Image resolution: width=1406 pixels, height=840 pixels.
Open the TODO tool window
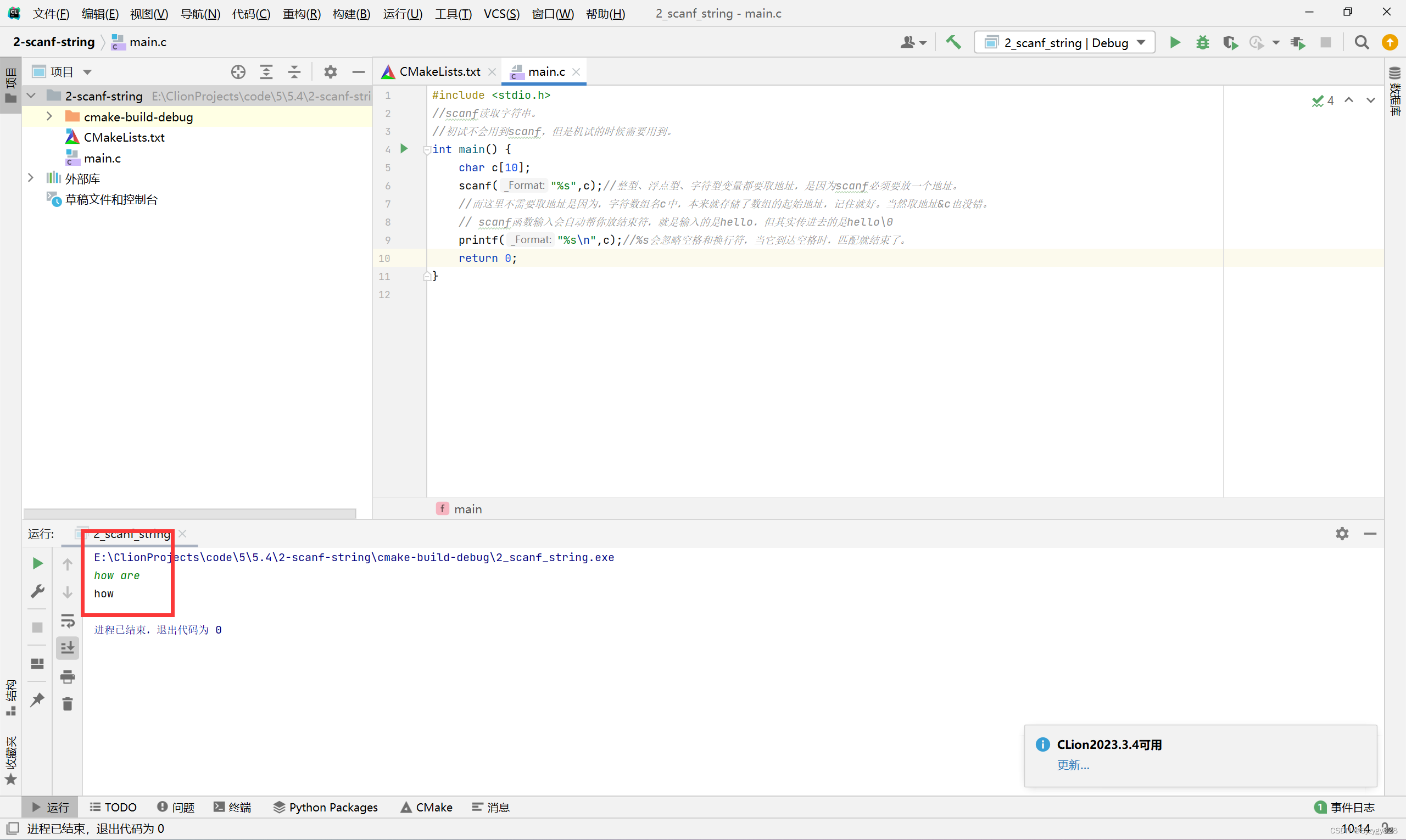click(x=113, y=807)
